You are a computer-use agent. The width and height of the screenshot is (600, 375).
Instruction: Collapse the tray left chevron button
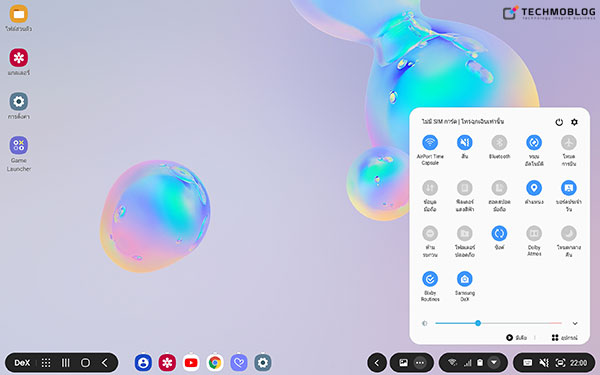click(377, 362)
